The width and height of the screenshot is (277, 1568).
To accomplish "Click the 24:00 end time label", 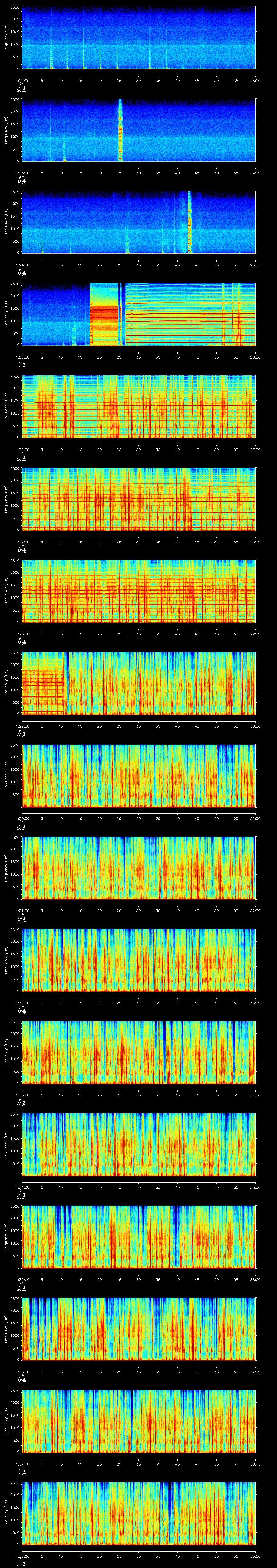I will tap(255, 173).
